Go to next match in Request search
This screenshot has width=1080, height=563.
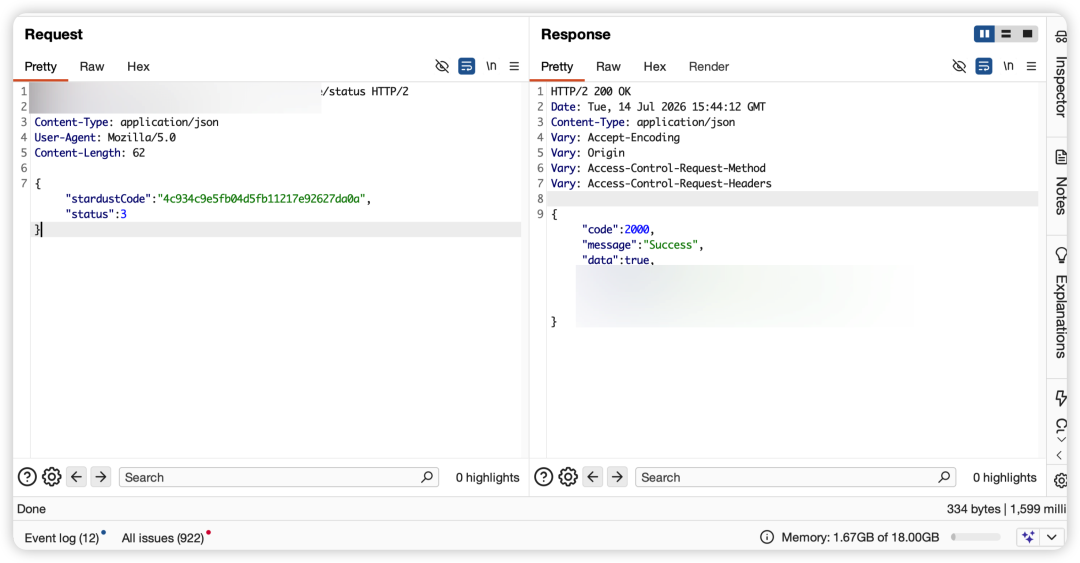(101, 477)
